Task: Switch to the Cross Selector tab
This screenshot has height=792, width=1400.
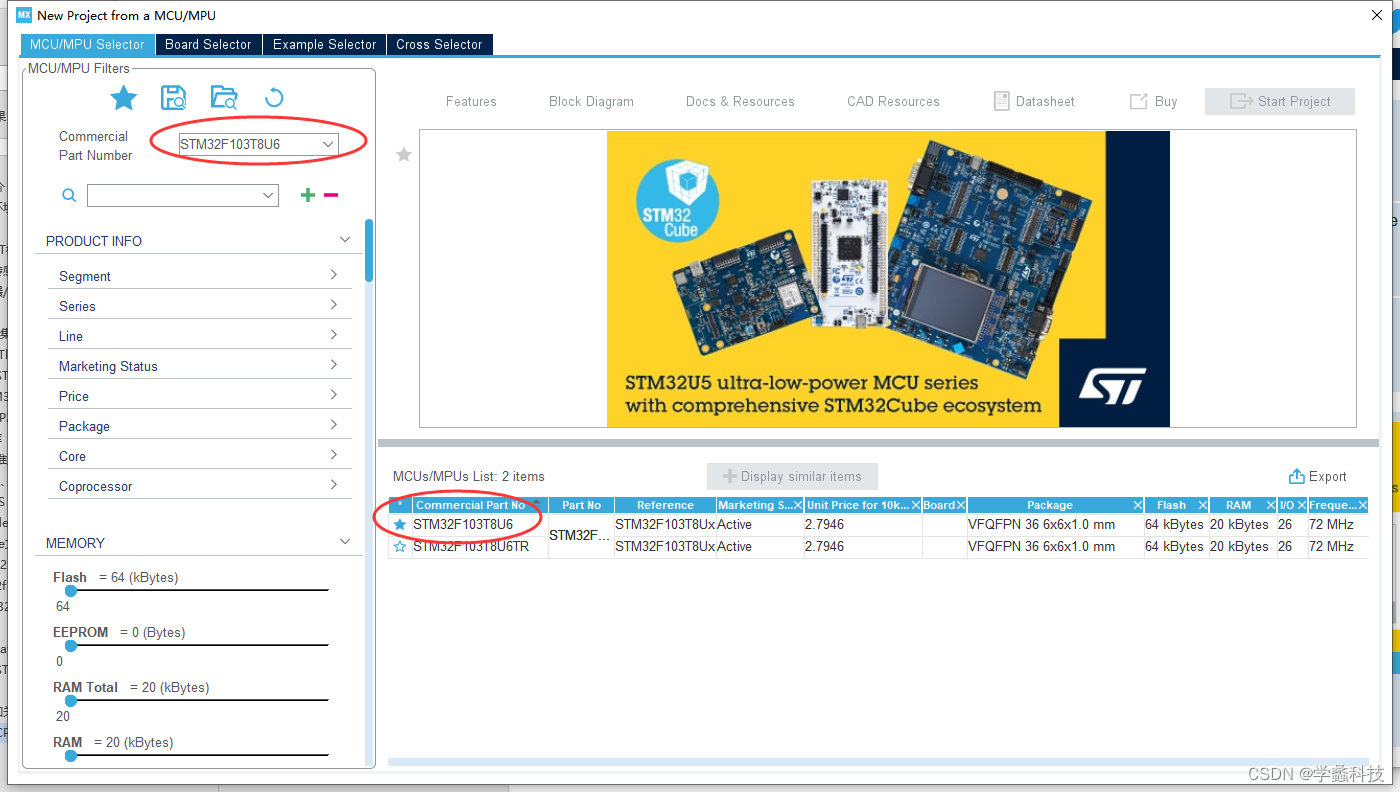Action: pos(439,44)
